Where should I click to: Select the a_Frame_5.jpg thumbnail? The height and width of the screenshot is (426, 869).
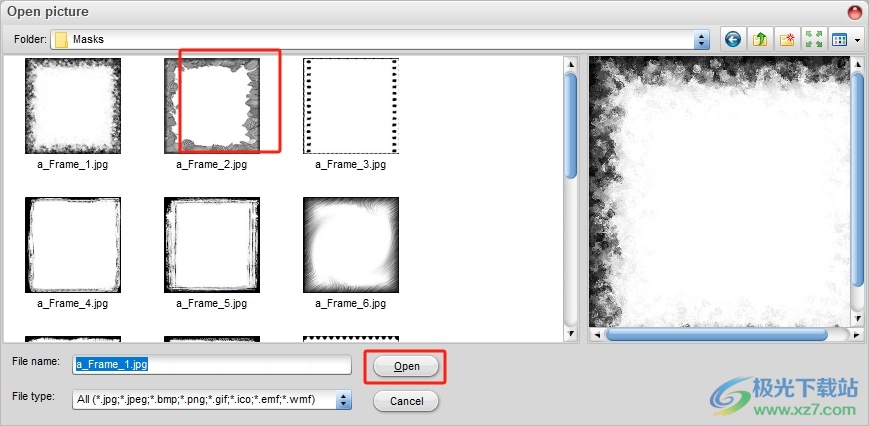pyautogui.click(x=212, y=245)
